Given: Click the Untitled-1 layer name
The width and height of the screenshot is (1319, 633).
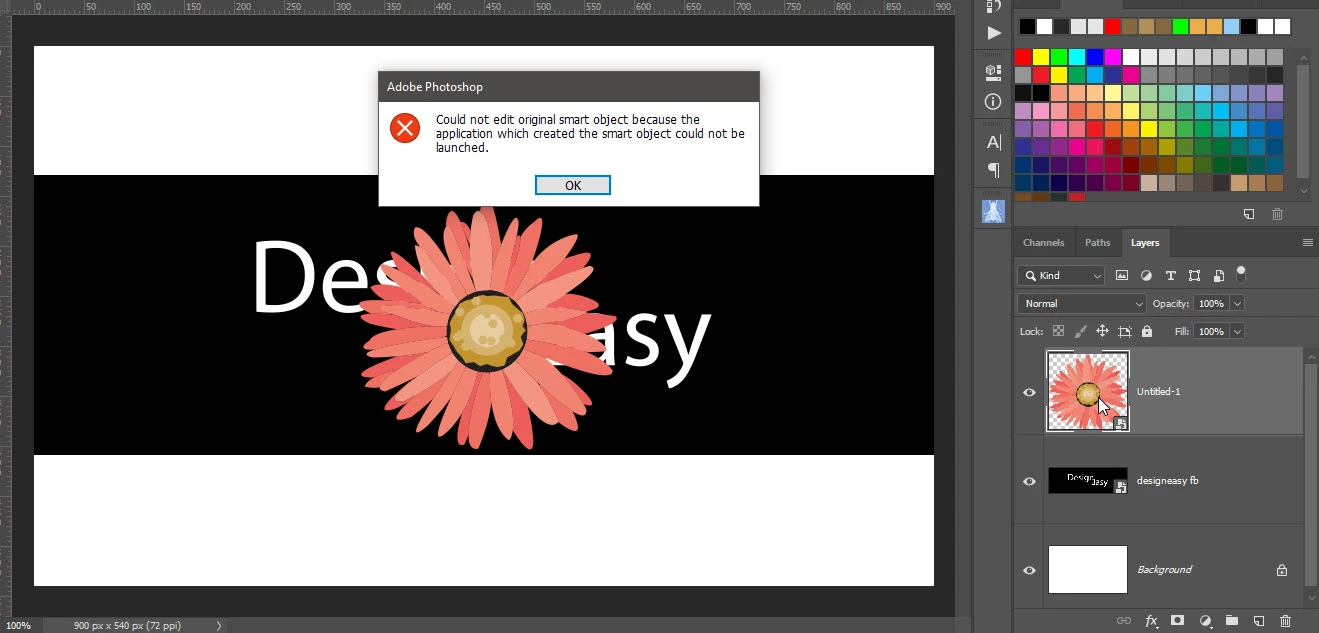Looking at the screenshot, I should pos(1158,392).
